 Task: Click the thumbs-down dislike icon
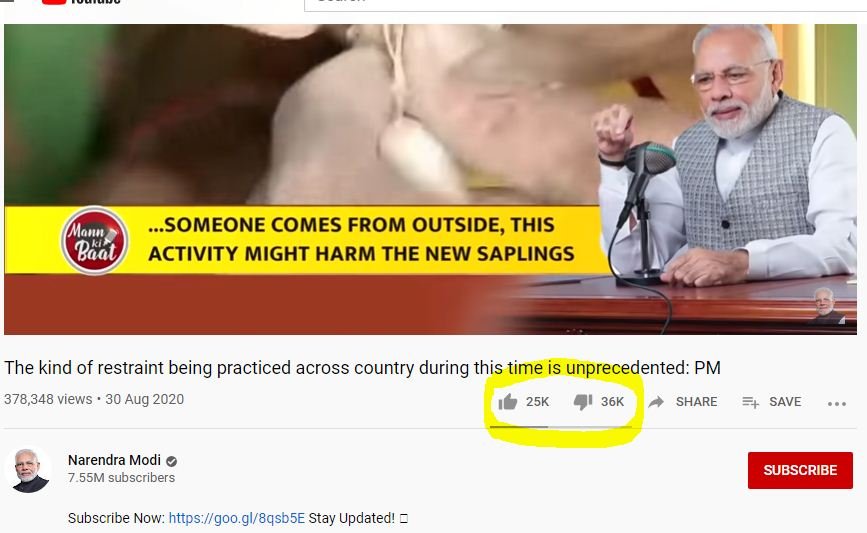click(x=583, y=402)
